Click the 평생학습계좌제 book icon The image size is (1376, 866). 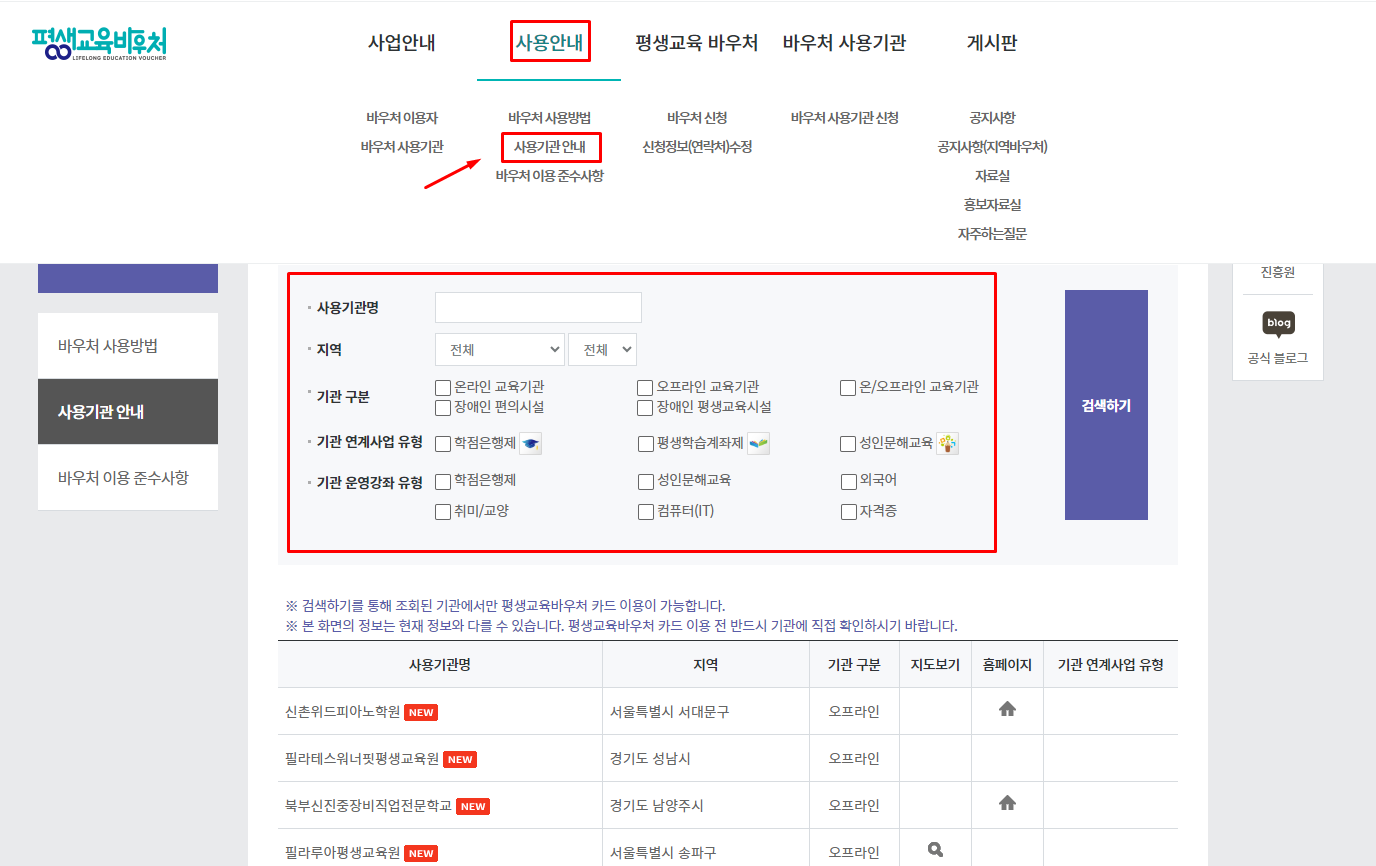pos(757,443)
